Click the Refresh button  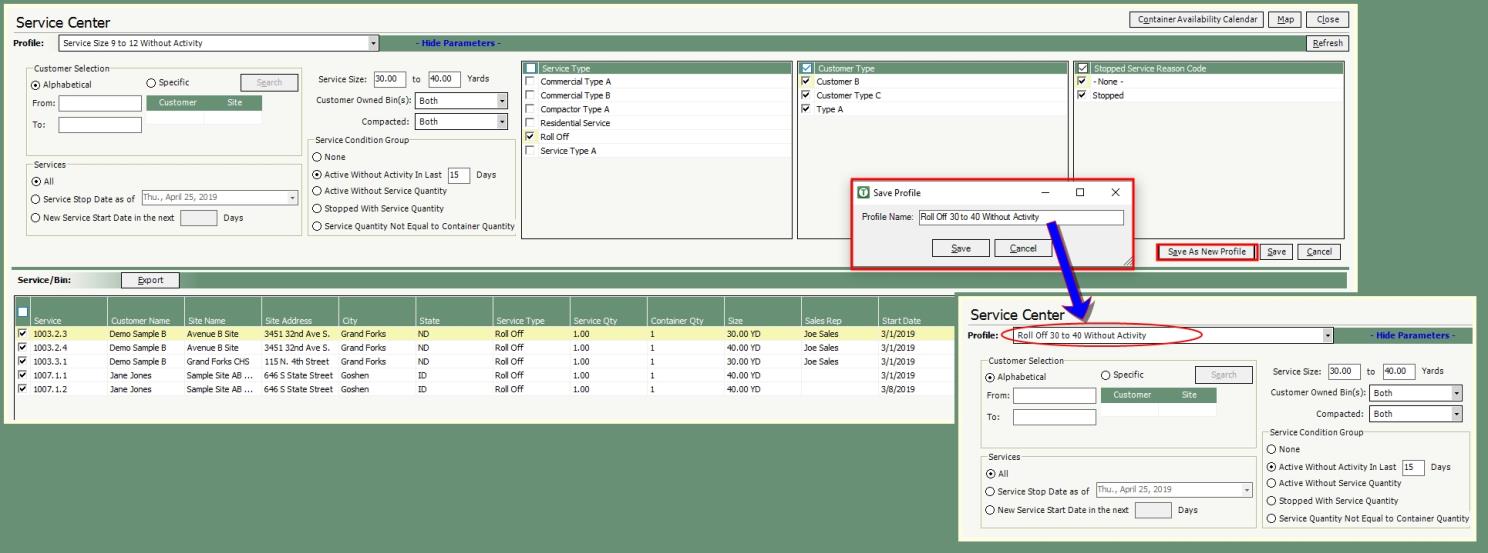pyautogui.click(x=1329, y=43)
